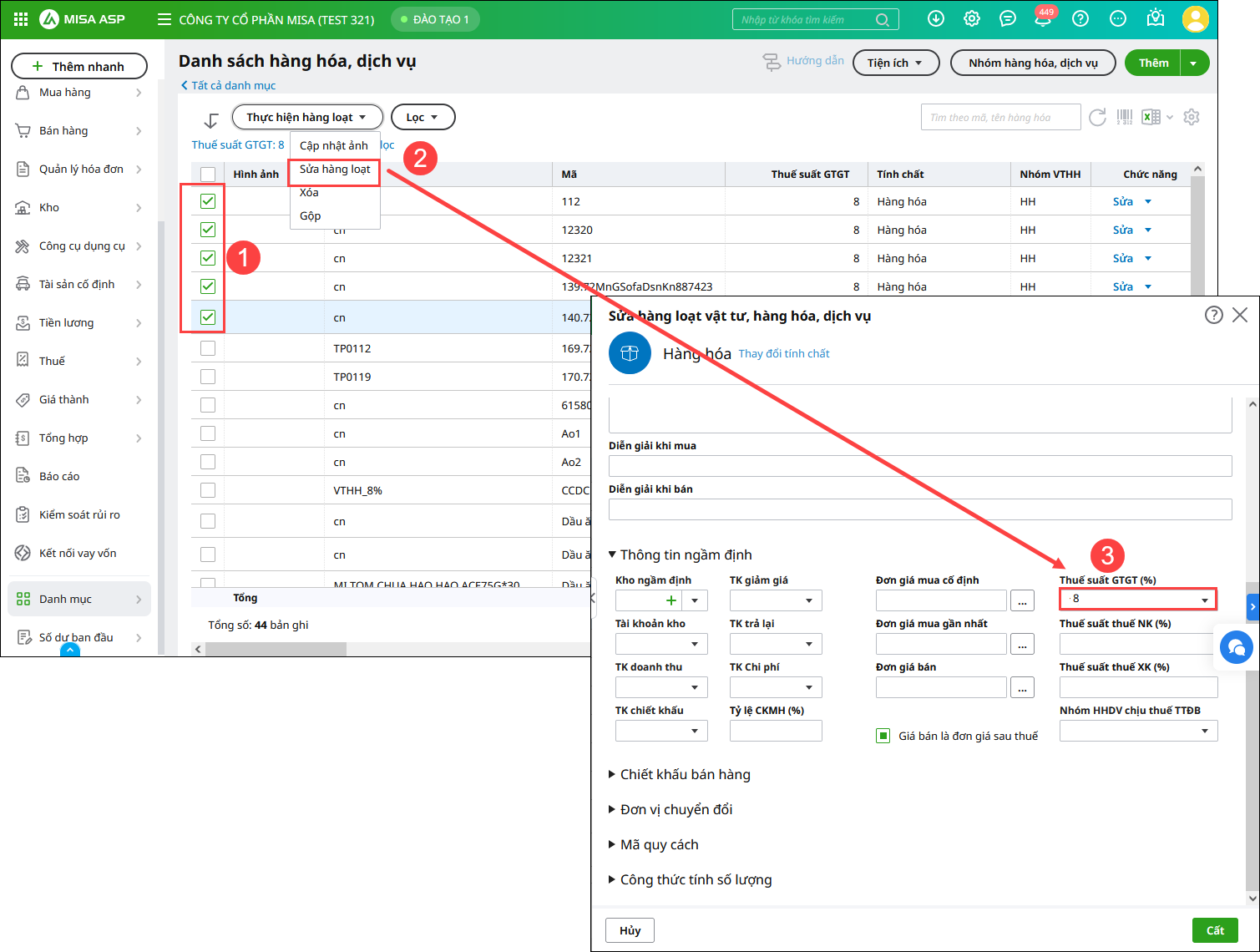Screen dimensions: 1260x952
Task: Click the Thêm nhanh button
Action: coord(79,66)
